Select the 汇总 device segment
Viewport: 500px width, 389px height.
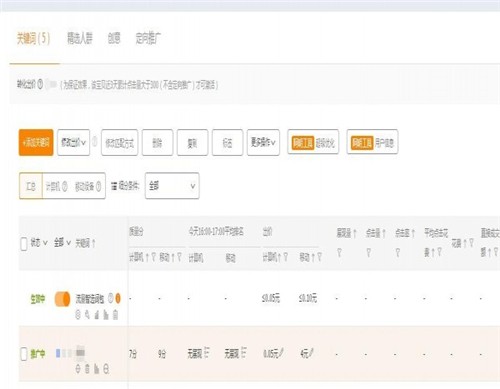point(31,186)
